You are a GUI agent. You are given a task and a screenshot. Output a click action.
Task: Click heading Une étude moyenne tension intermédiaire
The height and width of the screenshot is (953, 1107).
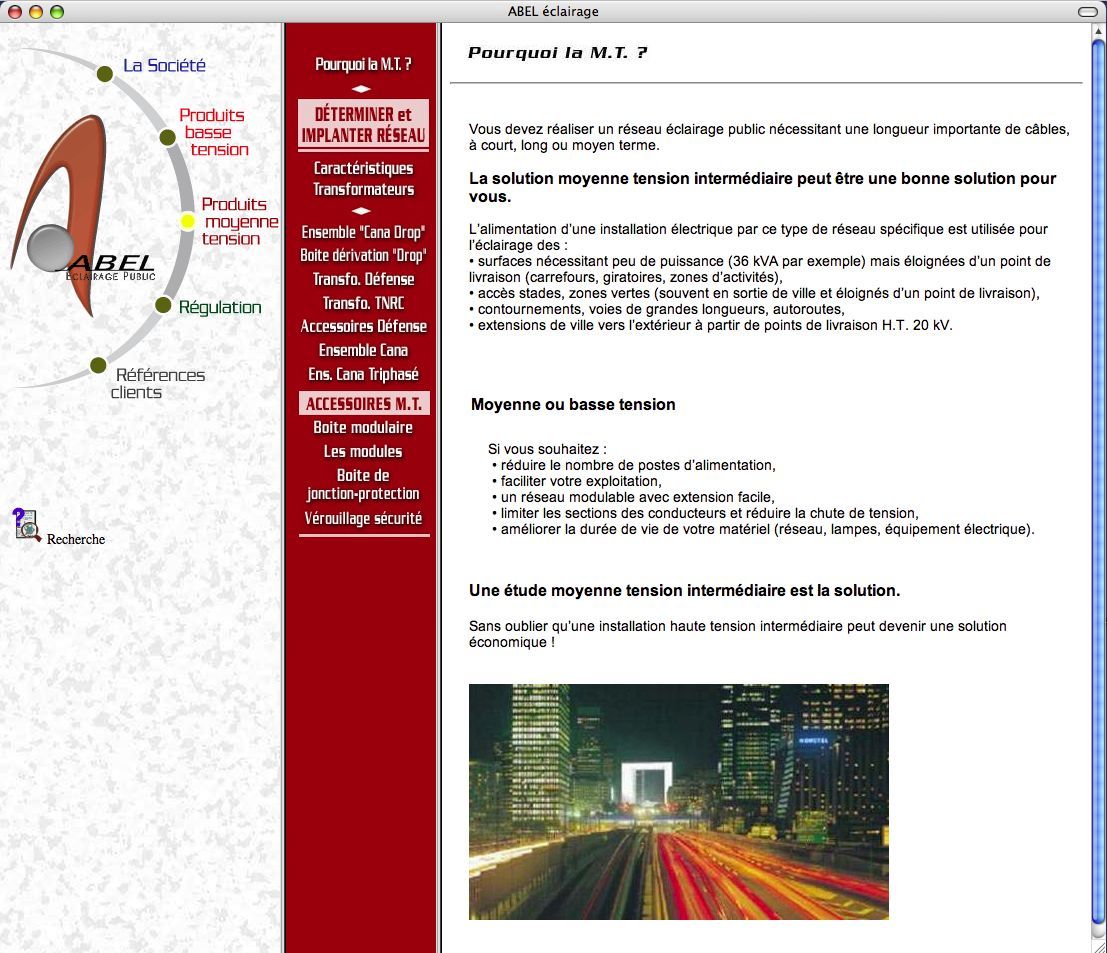point(683,591)
